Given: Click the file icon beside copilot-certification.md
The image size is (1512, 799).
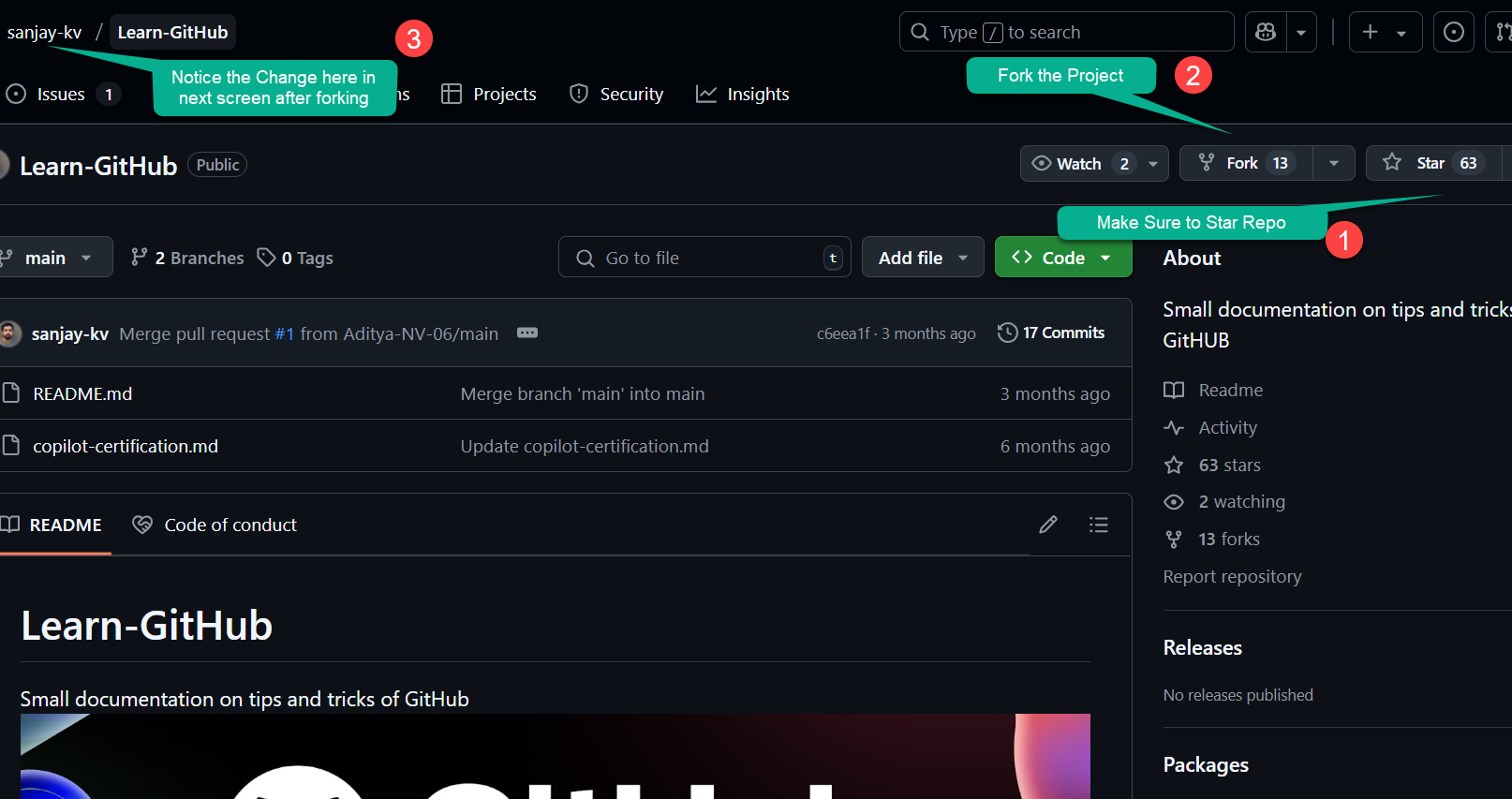Looking at the screenshot, I should point(11,446).
